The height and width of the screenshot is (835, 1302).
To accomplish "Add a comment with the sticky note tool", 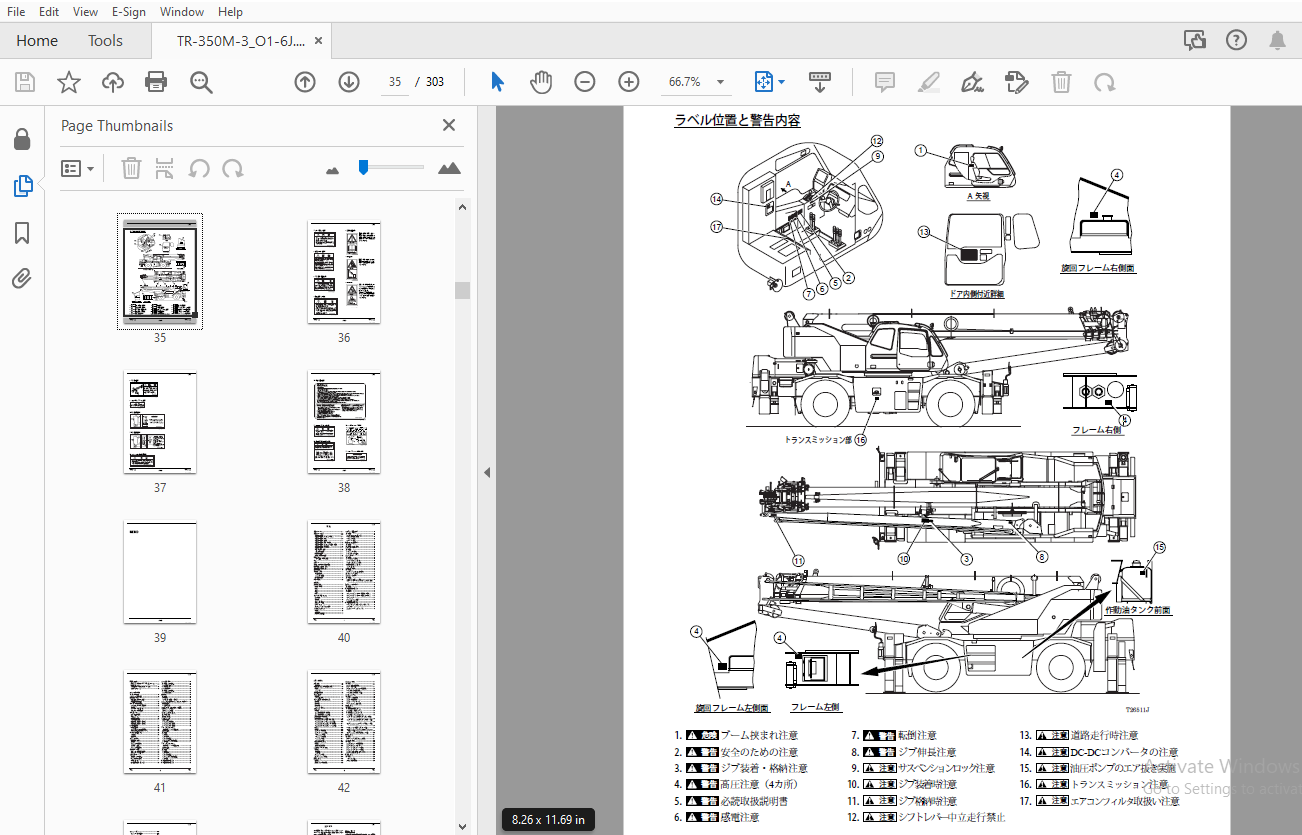I will tap(884, 82).
